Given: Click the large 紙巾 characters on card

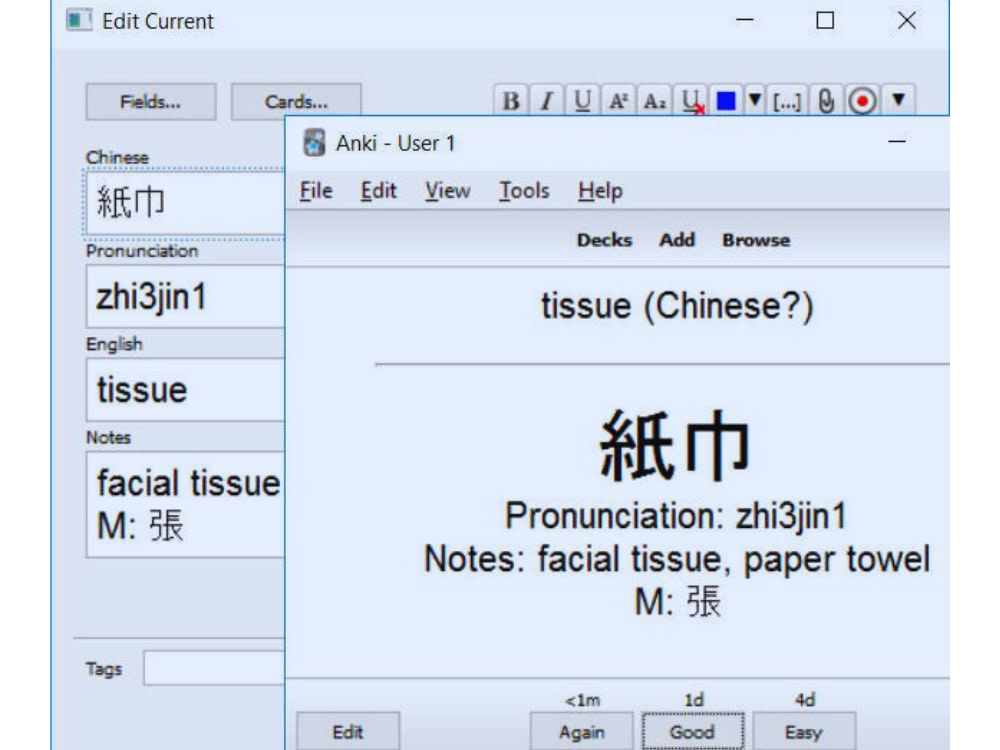Looking at the screenshot, I should 675,445.
